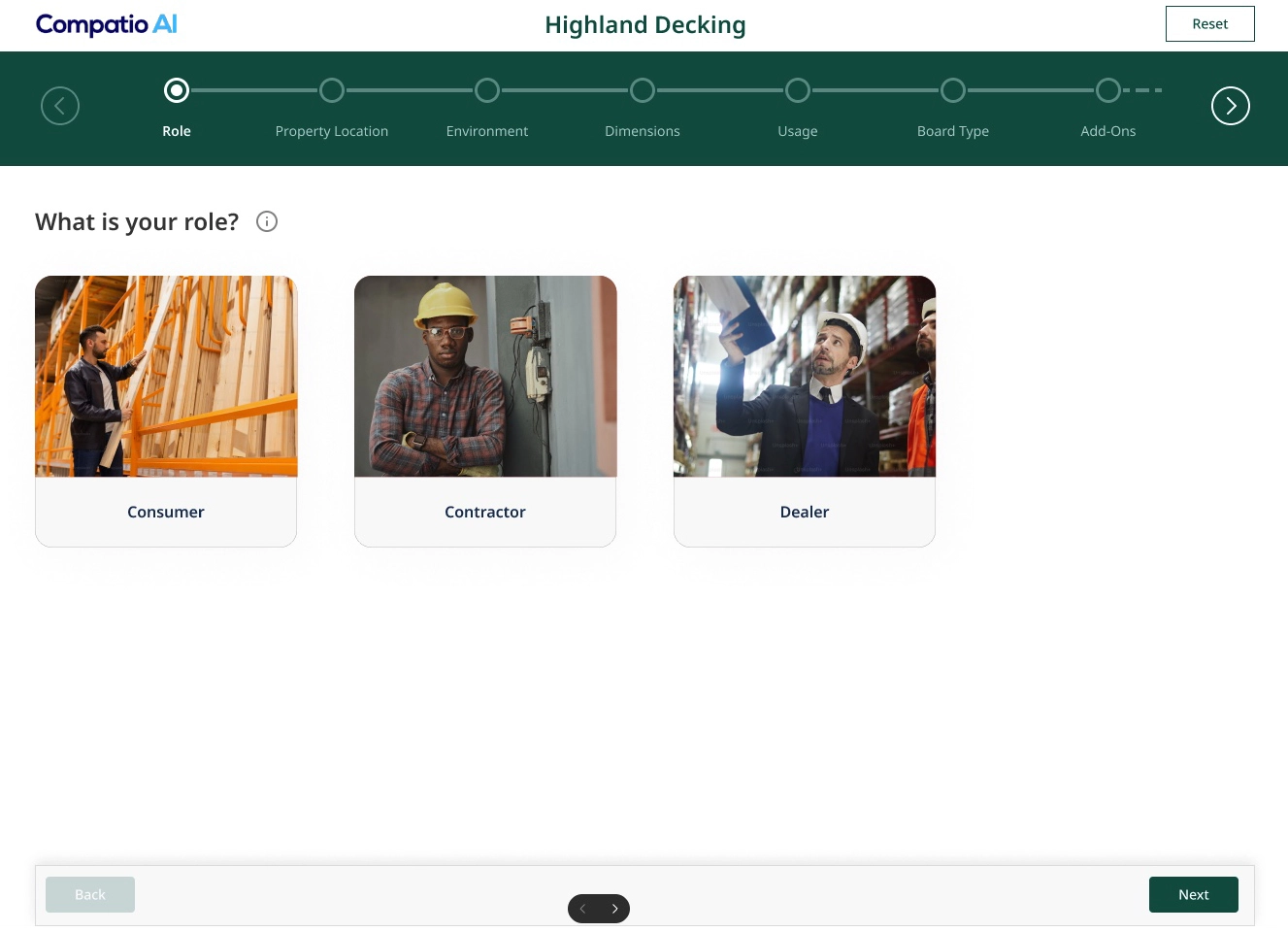Choose the Contractor role photo
The width and height of the screenshot is (1288, 932).
click(485, 377)
